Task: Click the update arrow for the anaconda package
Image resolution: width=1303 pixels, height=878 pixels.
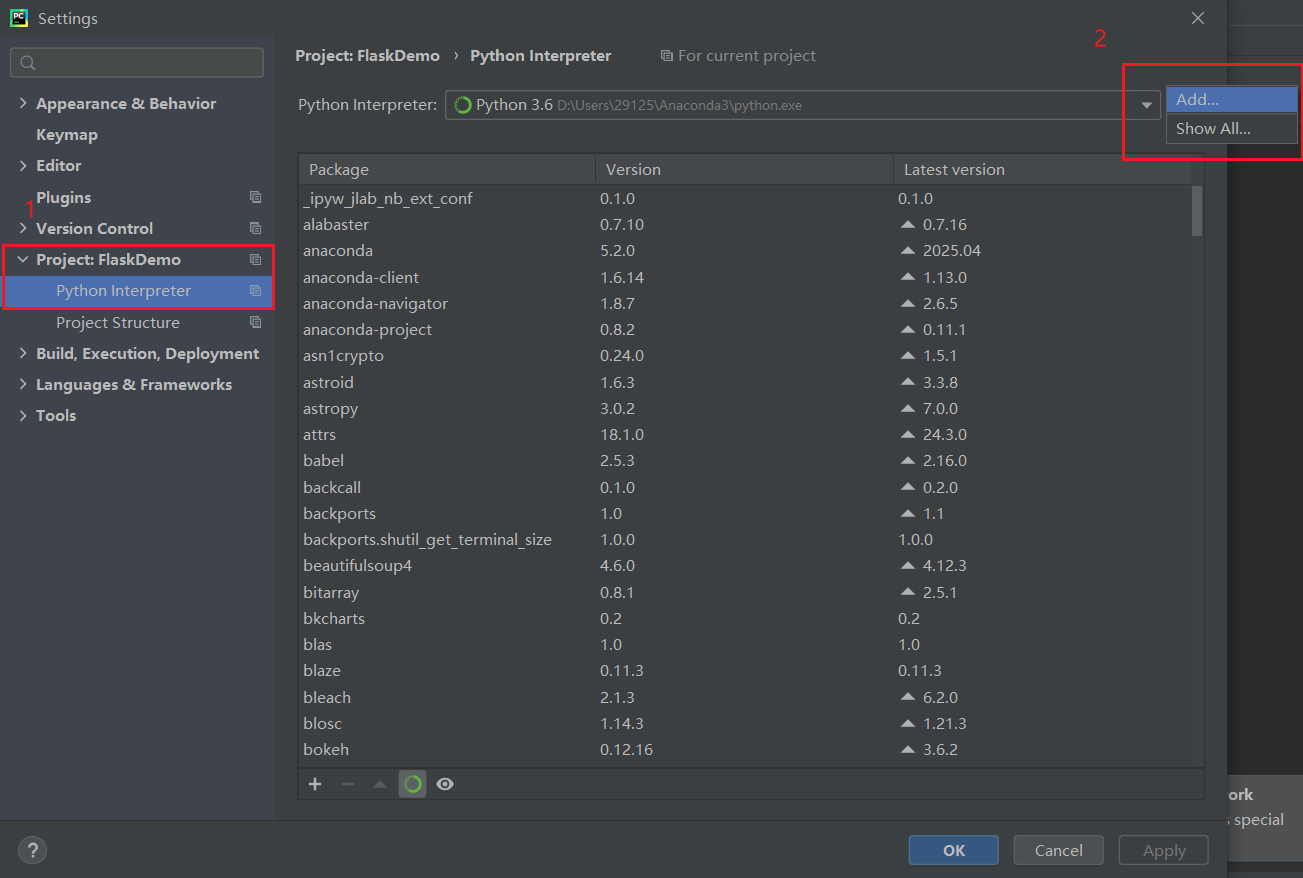Action: (908, 250)
